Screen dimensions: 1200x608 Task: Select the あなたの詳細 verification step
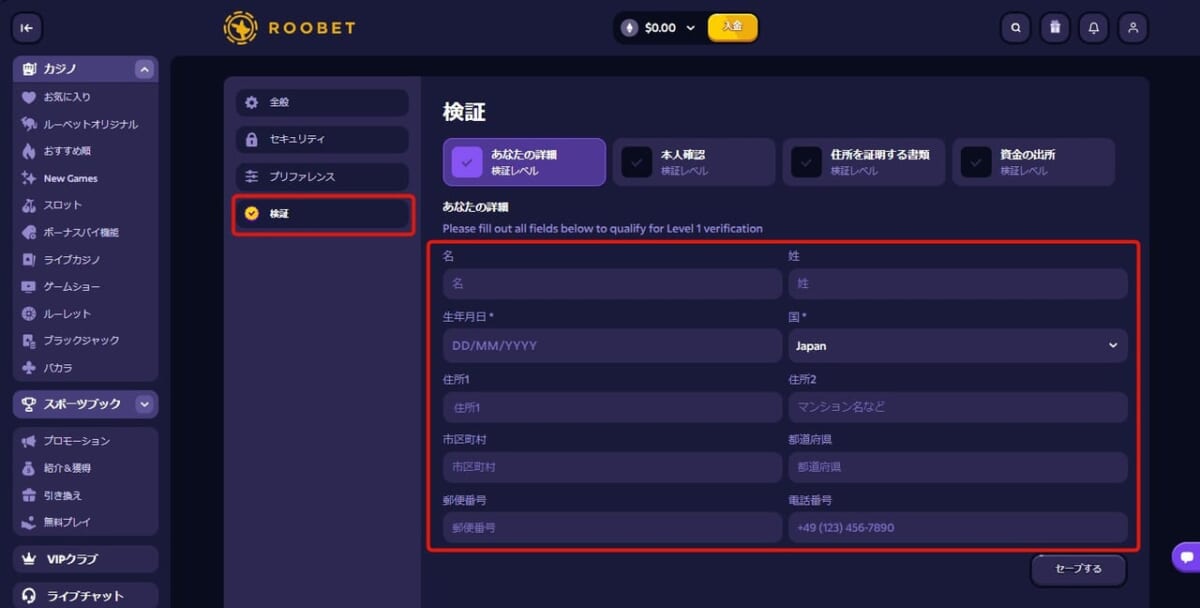click(x=524, y=162)
